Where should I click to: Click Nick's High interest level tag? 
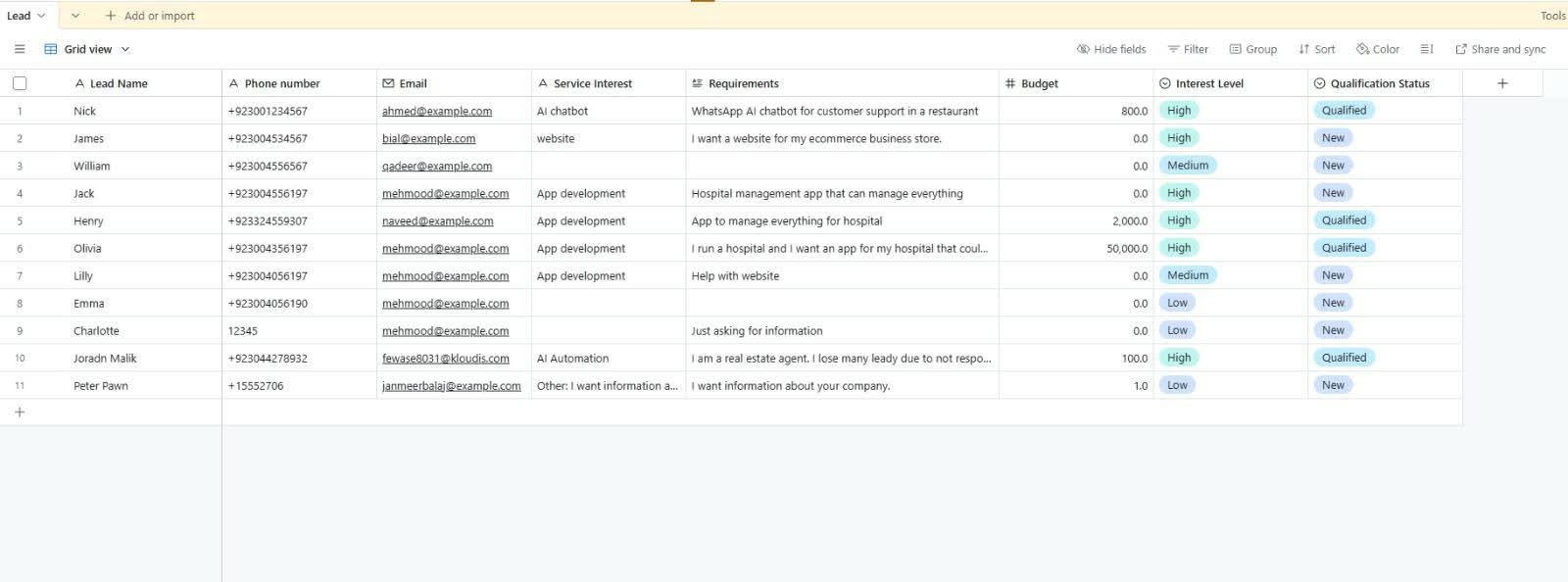click(x=1179, y=111)
